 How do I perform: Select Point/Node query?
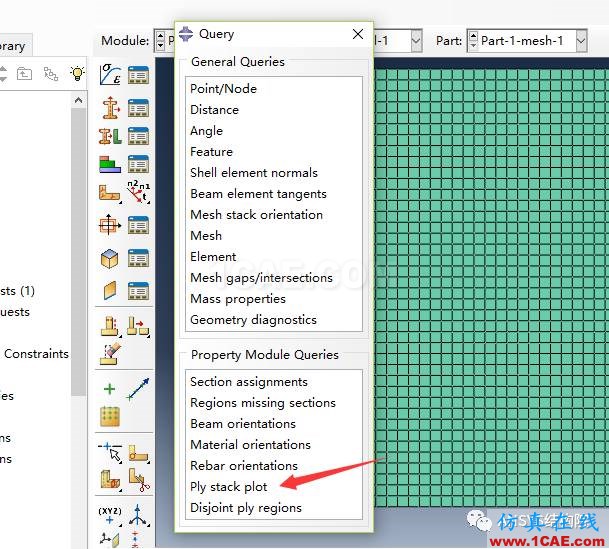(223, 89)
